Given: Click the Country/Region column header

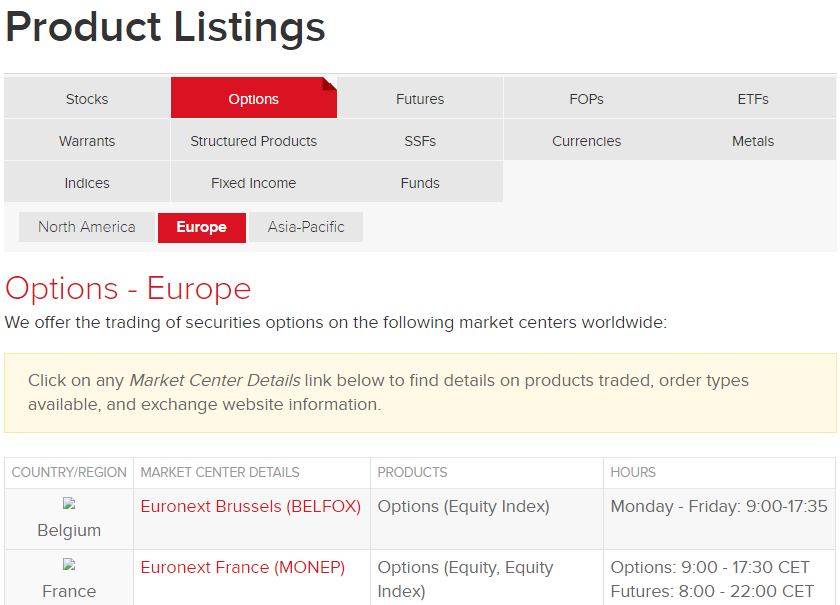Looking at the screenshot, I should click(x=69, y=472).
